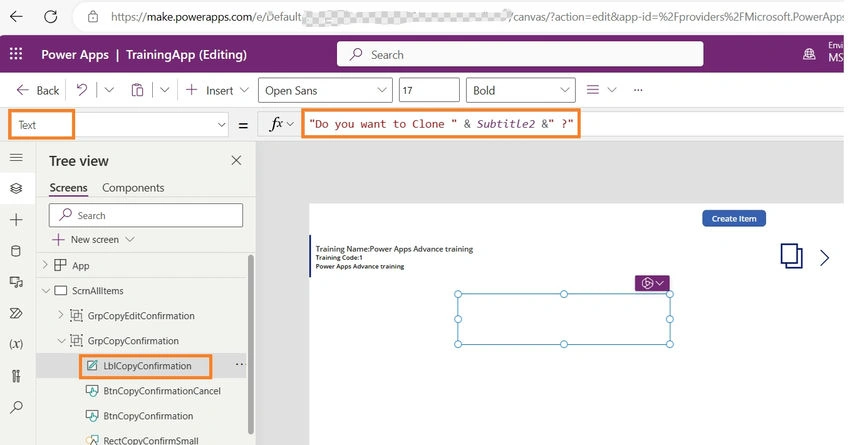This screenshot has height=445, width=850.
Task: Select the Tree view layers icon
Action: tap(16, 188)
